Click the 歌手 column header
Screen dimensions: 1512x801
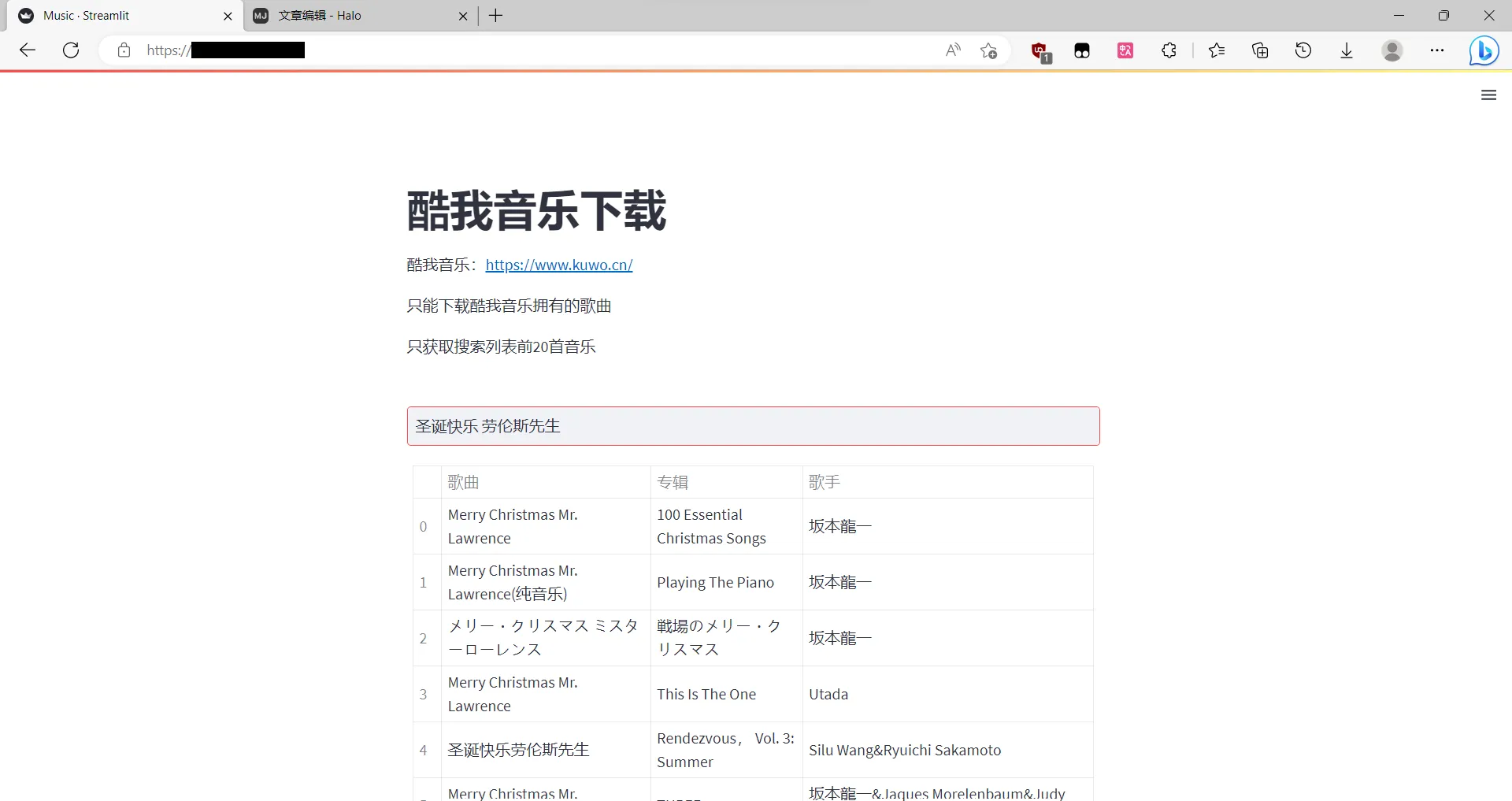pyautogui.click(x=947, y=482)
